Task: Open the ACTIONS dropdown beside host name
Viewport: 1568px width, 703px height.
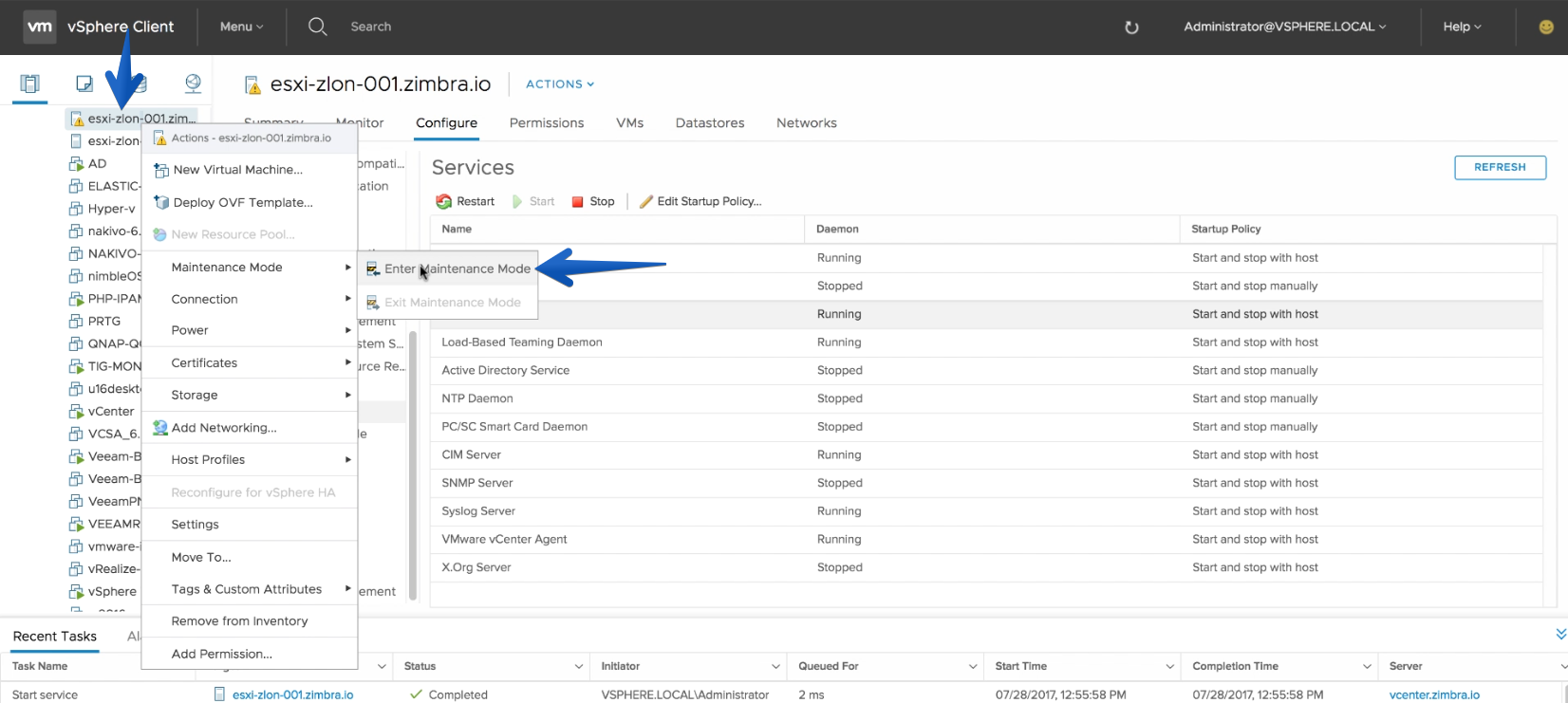Action: click(x=560, y=84)
